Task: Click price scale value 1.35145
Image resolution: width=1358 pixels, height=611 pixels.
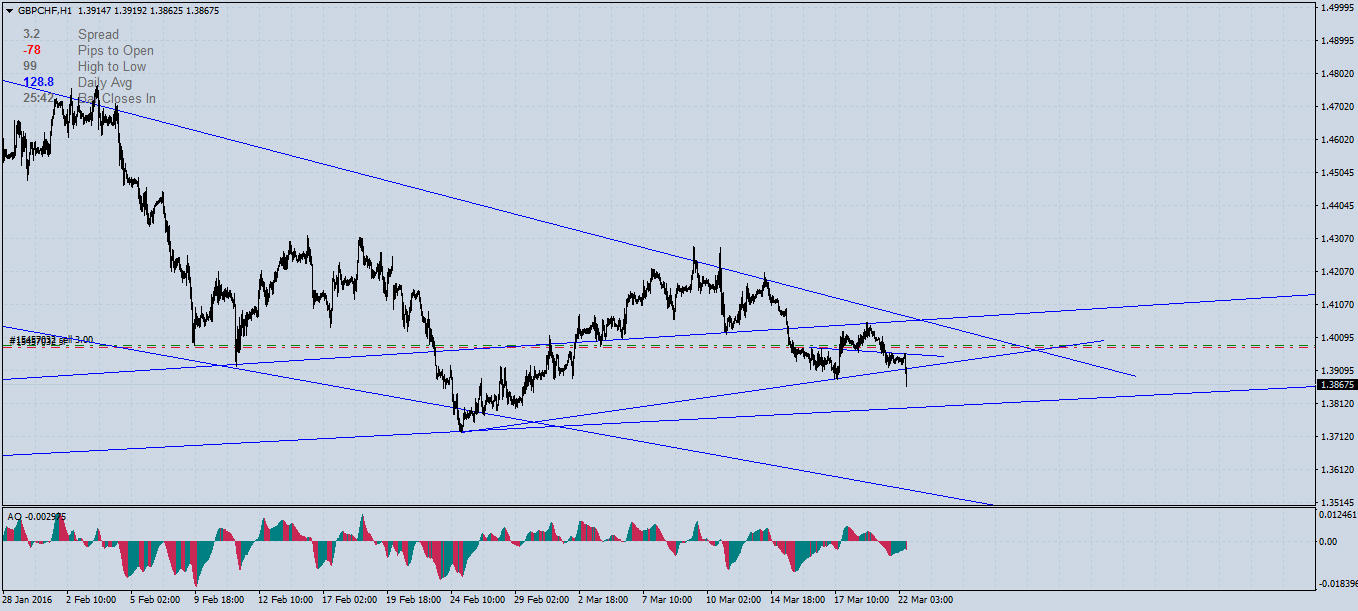Action: (1337, 503)
